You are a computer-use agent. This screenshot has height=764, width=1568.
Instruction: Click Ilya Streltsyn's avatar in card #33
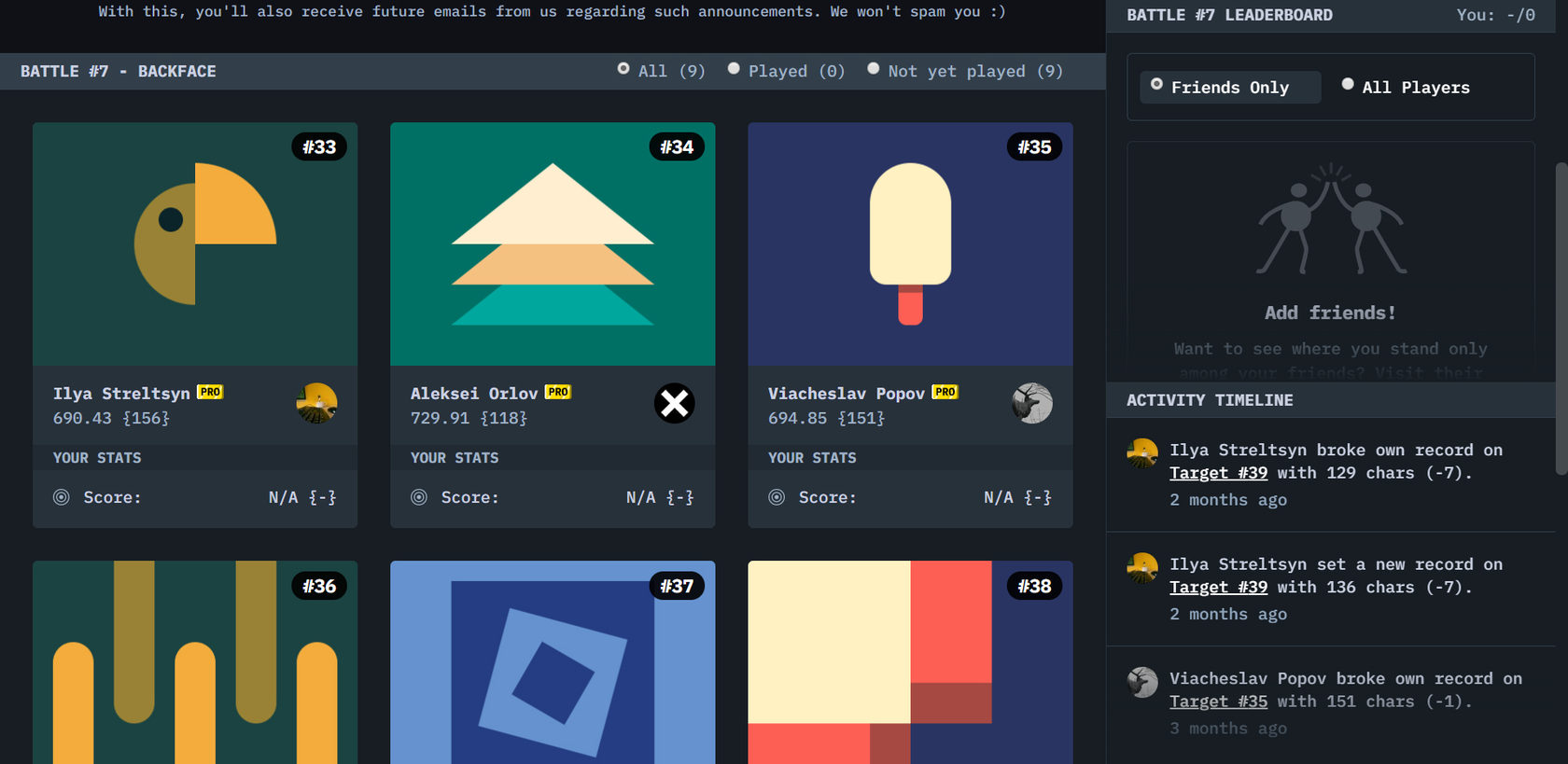click(x=317, y=403)
